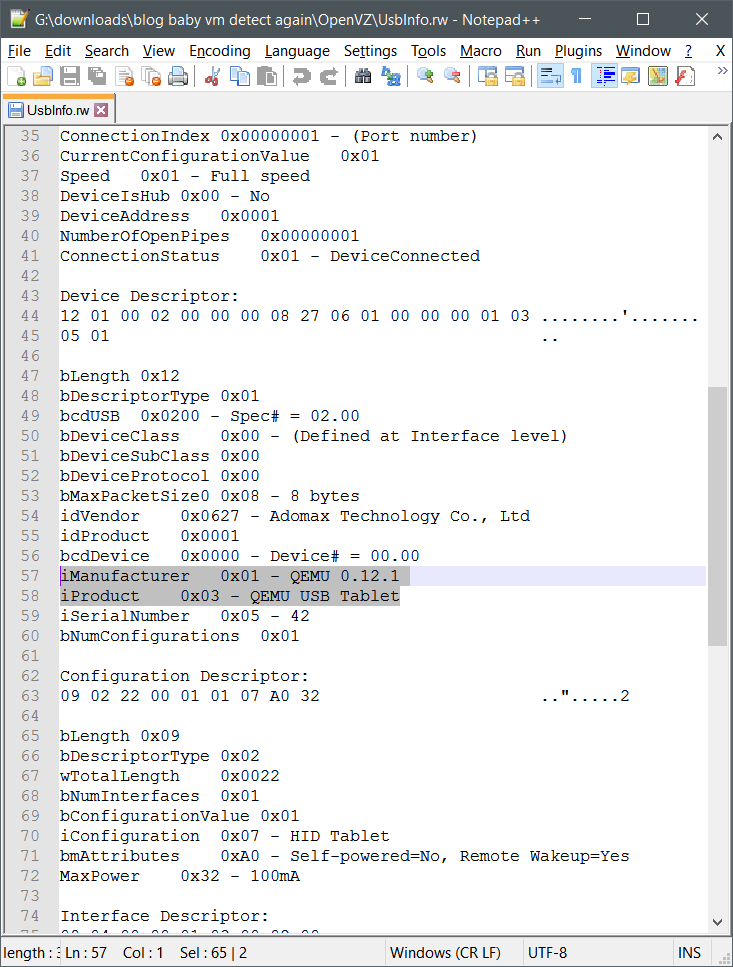Create a new document with the New icon
The height and width of the screenshot is (967, 733).
[17, 76]
